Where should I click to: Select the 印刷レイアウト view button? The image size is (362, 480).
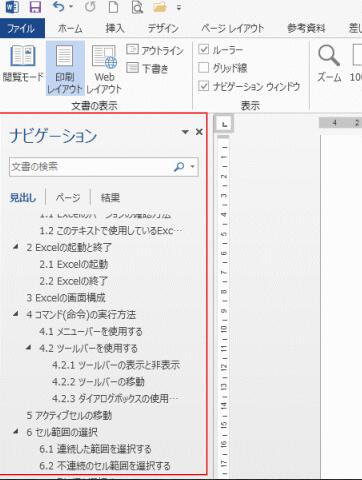(65, 69)
